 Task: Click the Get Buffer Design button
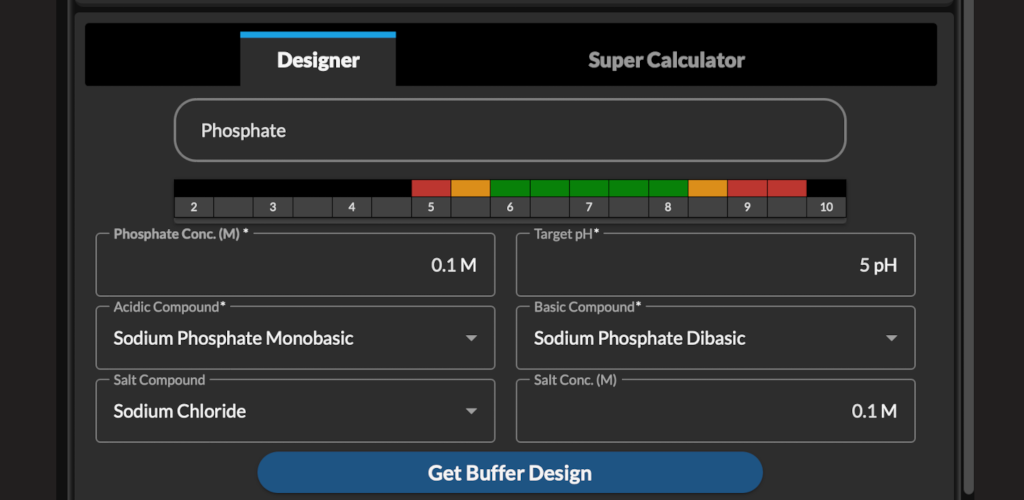click(x=510, y=473)
